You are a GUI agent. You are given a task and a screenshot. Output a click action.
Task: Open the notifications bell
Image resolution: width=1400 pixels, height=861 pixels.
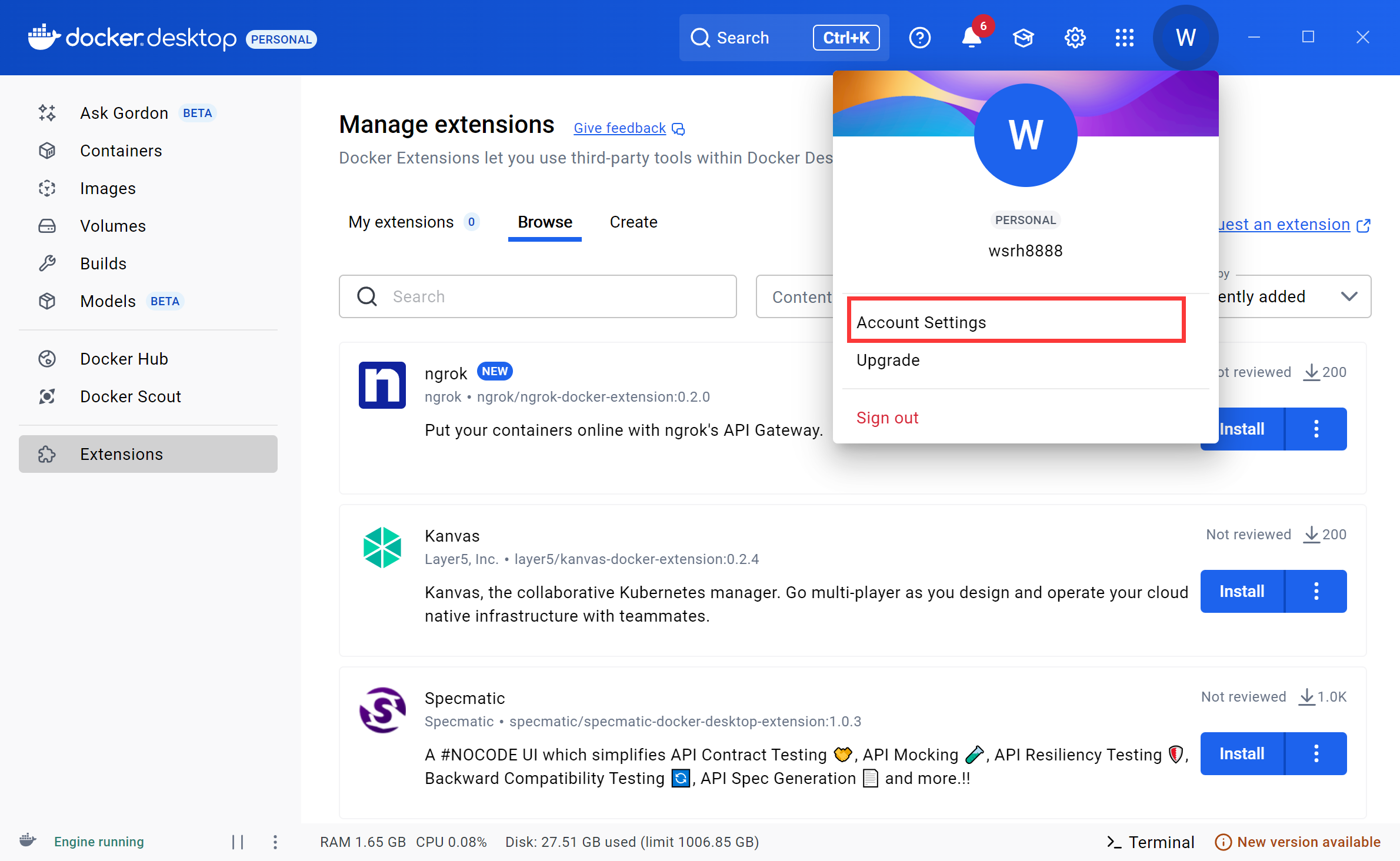click(971, 37)
